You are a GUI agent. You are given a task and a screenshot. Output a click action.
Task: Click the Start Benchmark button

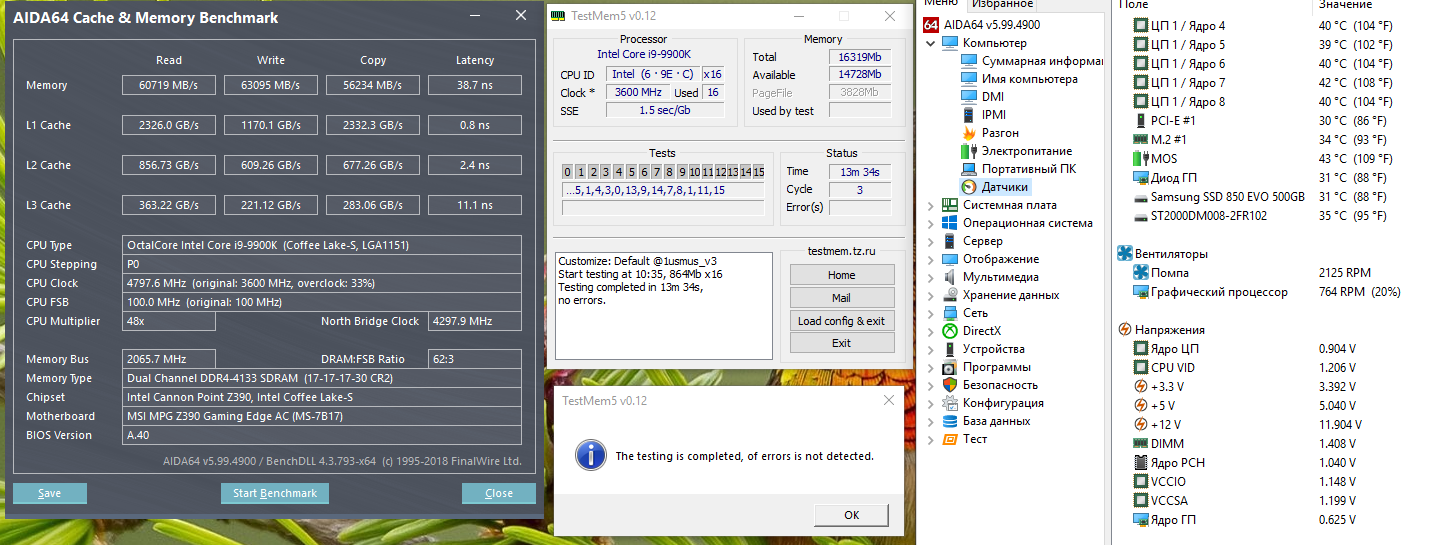[x=275, y=493]
